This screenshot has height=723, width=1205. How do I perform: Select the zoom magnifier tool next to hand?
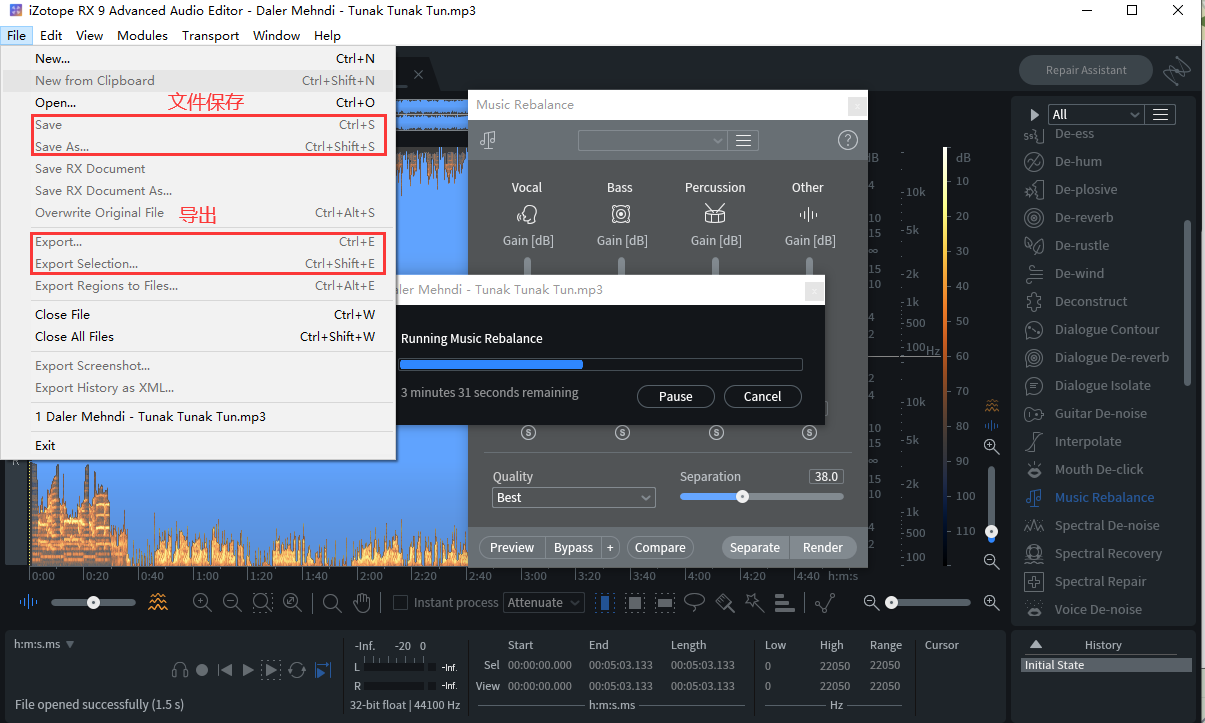[x=332, y=602]
